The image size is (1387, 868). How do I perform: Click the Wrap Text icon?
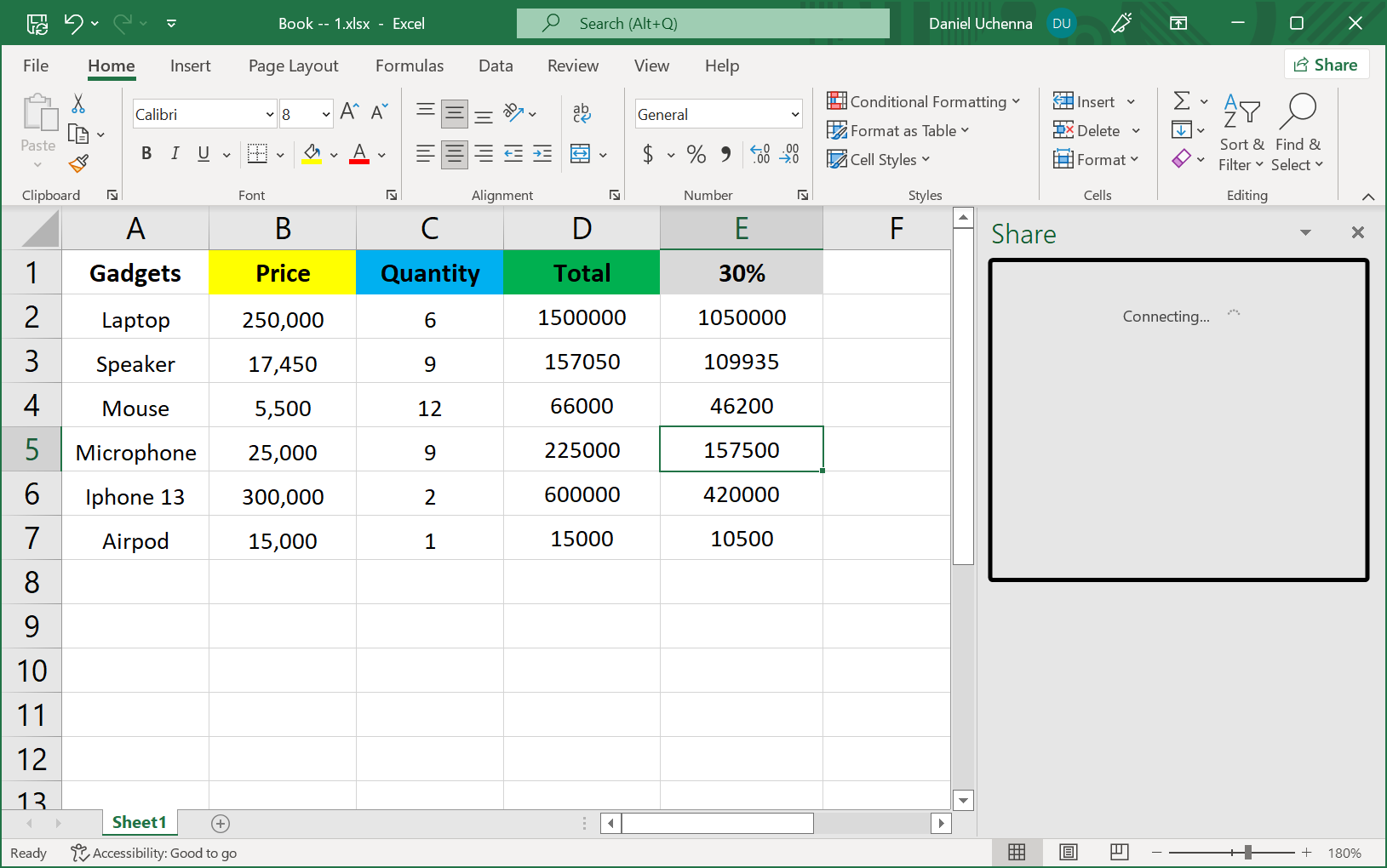(x=582, y=113)
